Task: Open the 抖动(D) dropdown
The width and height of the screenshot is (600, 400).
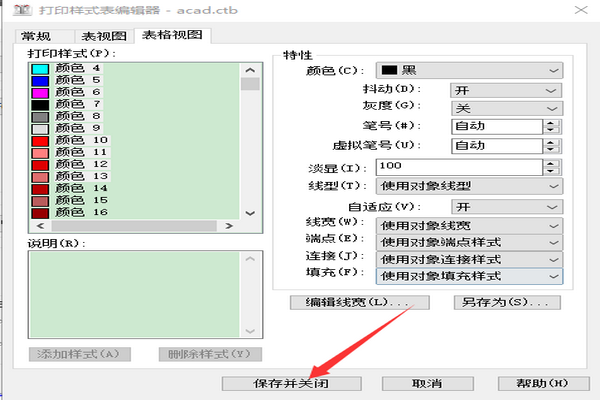Action: click(506, 91)
